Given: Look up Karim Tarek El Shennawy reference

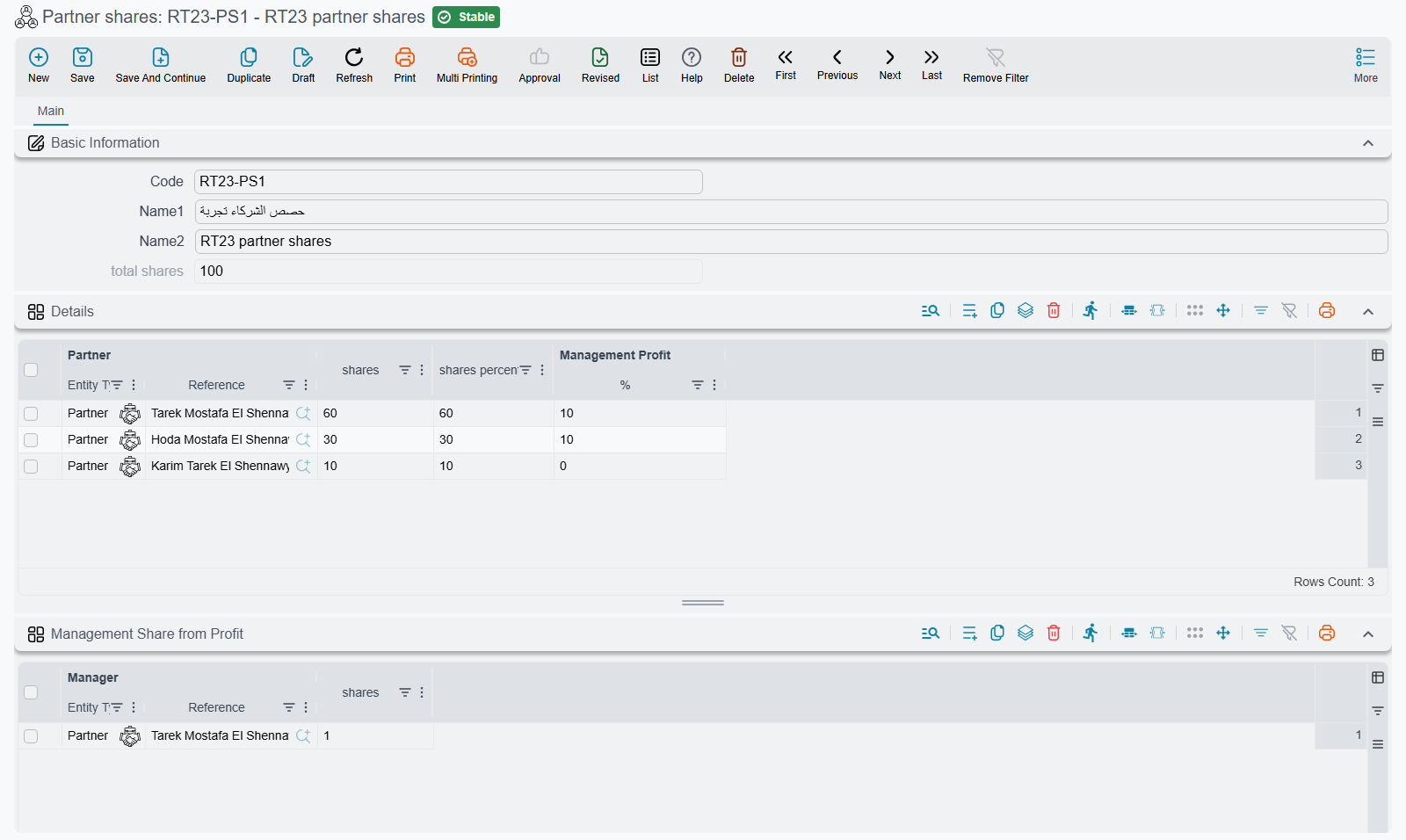Looking at the screenshot, I should tap(303, 467).
